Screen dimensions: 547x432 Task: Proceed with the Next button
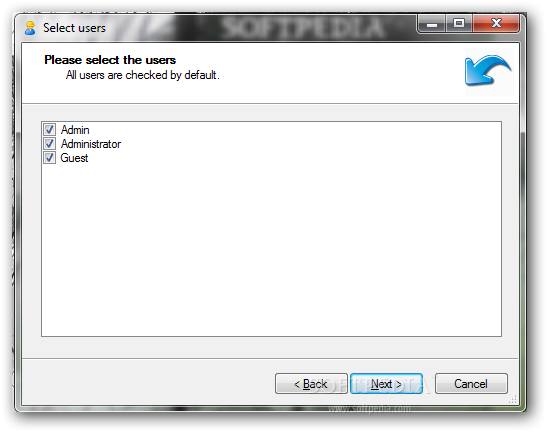[x=386, y=383]
